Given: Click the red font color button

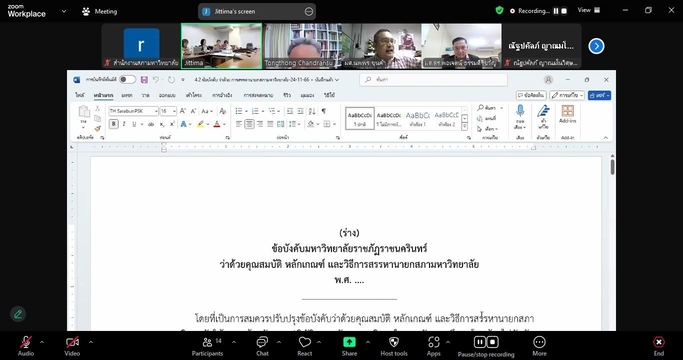Looking at the screenshot, I should coord(217,124).
